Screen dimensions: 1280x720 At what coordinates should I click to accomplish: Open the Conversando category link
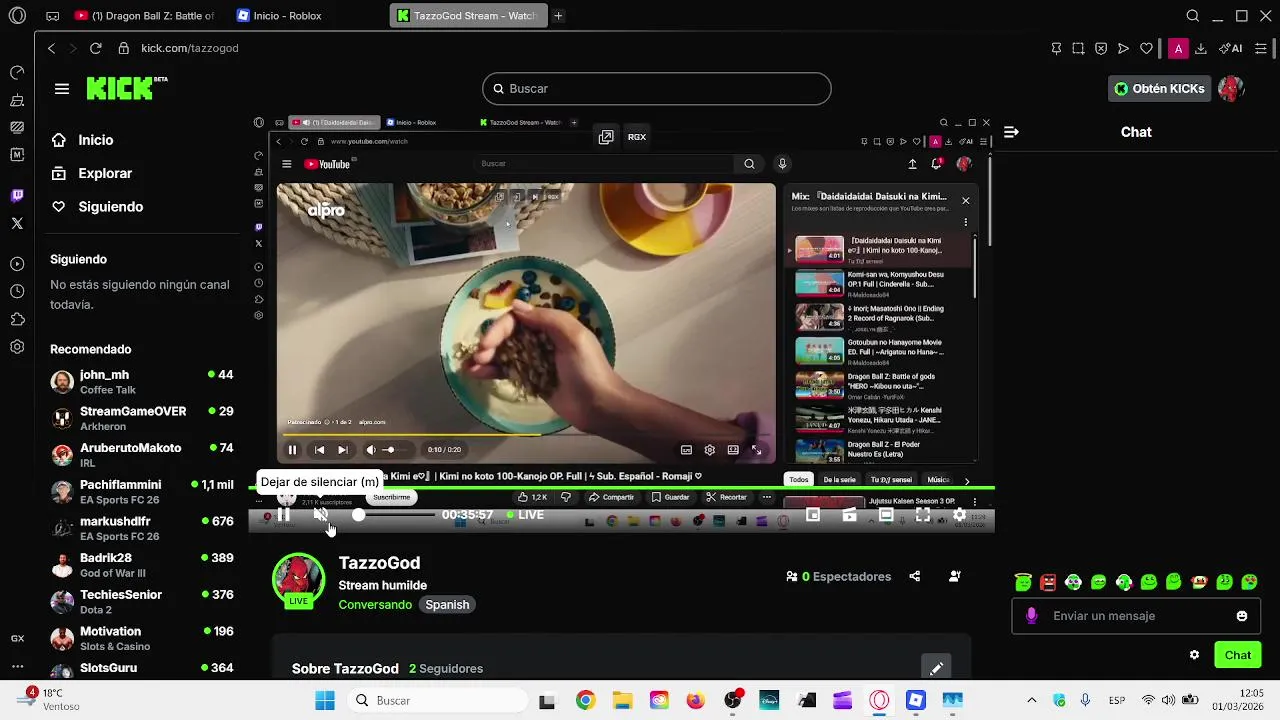(x=375, y=605)
